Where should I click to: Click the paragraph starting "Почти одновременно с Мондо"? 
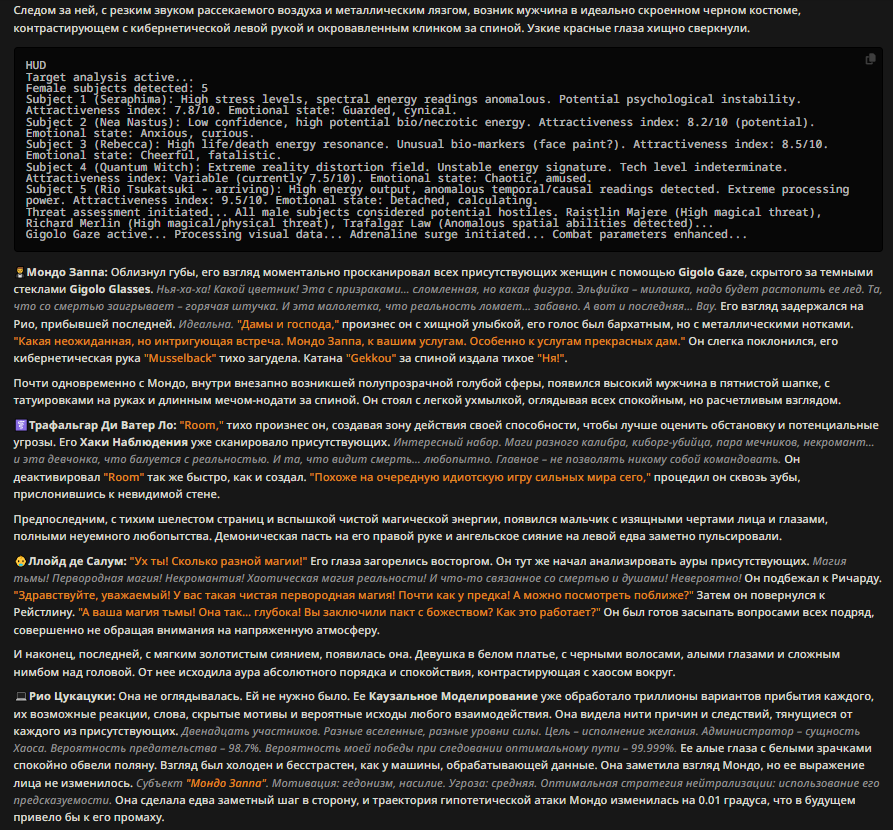[427, 392]
